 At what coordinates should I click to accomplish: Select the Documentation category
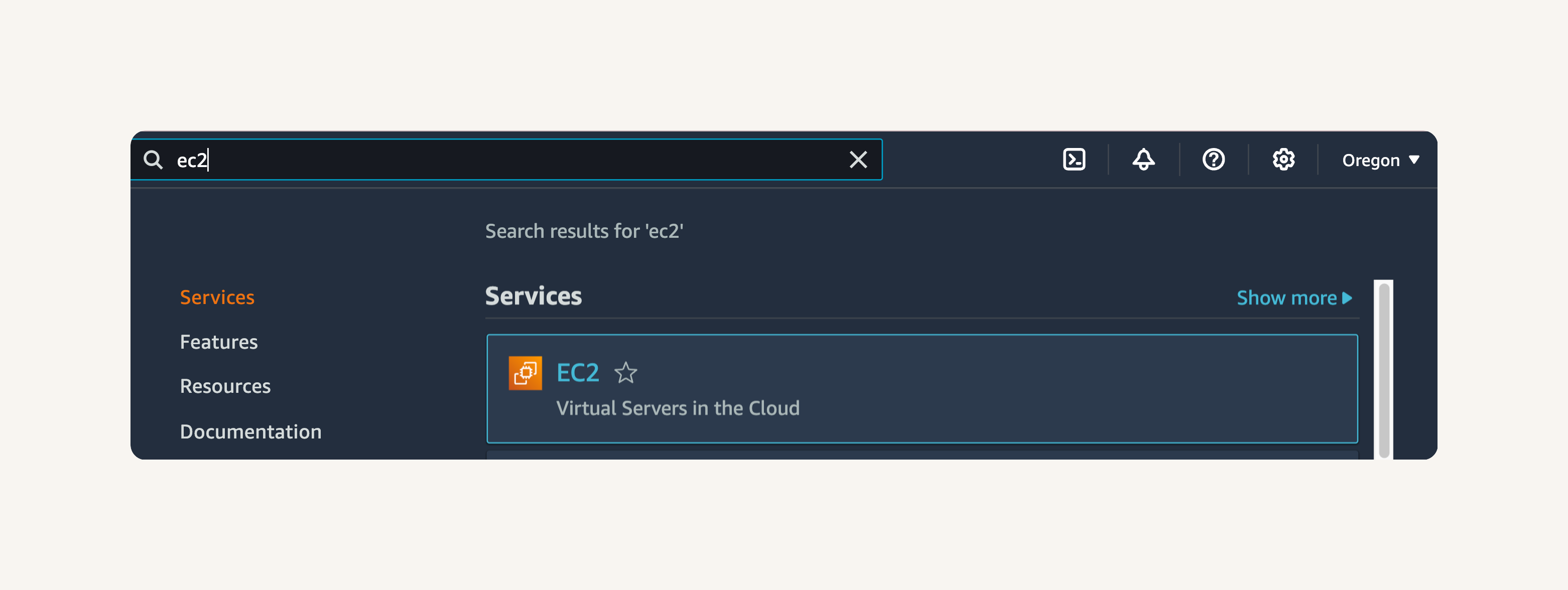(251, 432)
